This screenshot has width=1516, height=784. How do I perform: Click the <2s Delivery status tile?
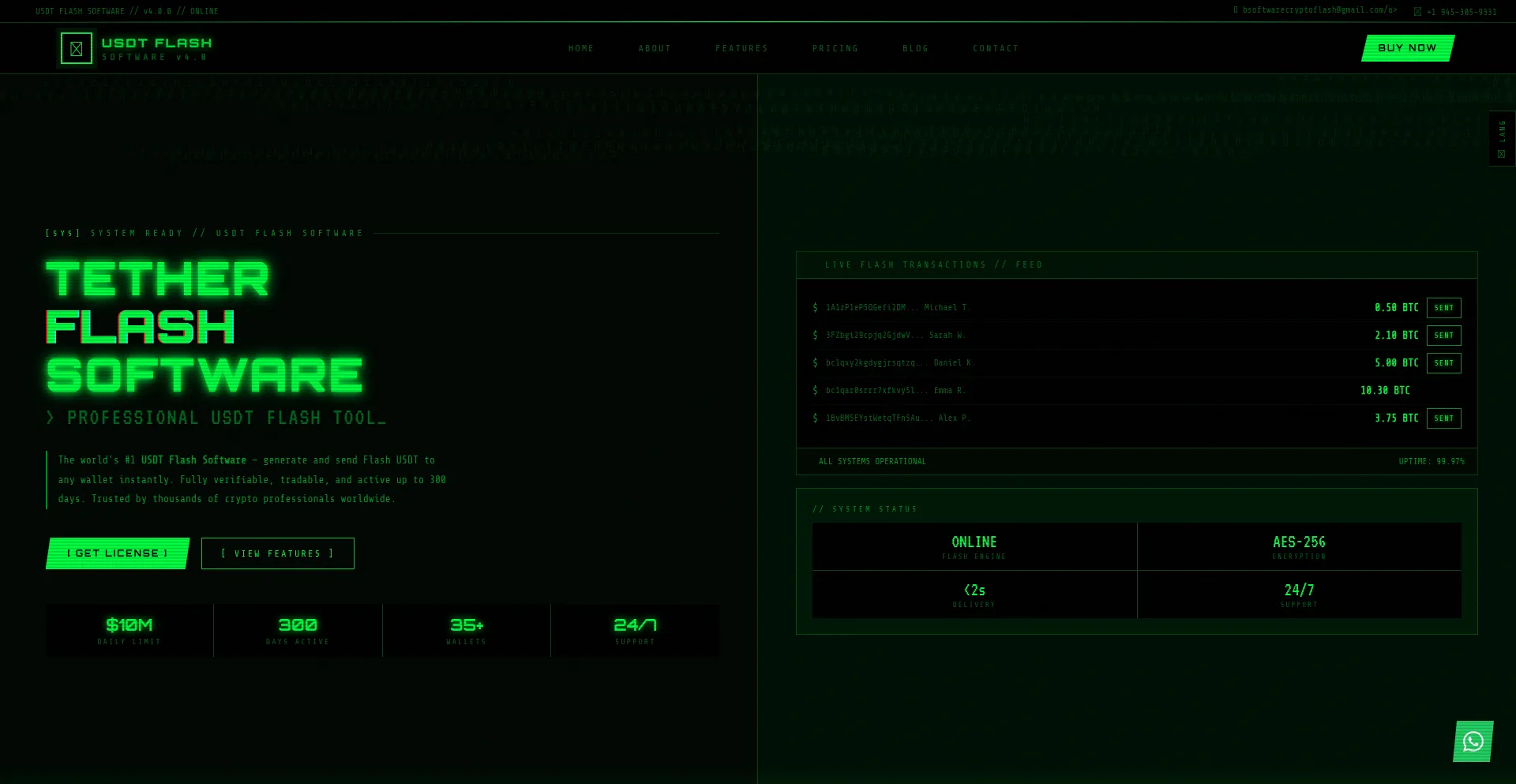coord(974,595)
